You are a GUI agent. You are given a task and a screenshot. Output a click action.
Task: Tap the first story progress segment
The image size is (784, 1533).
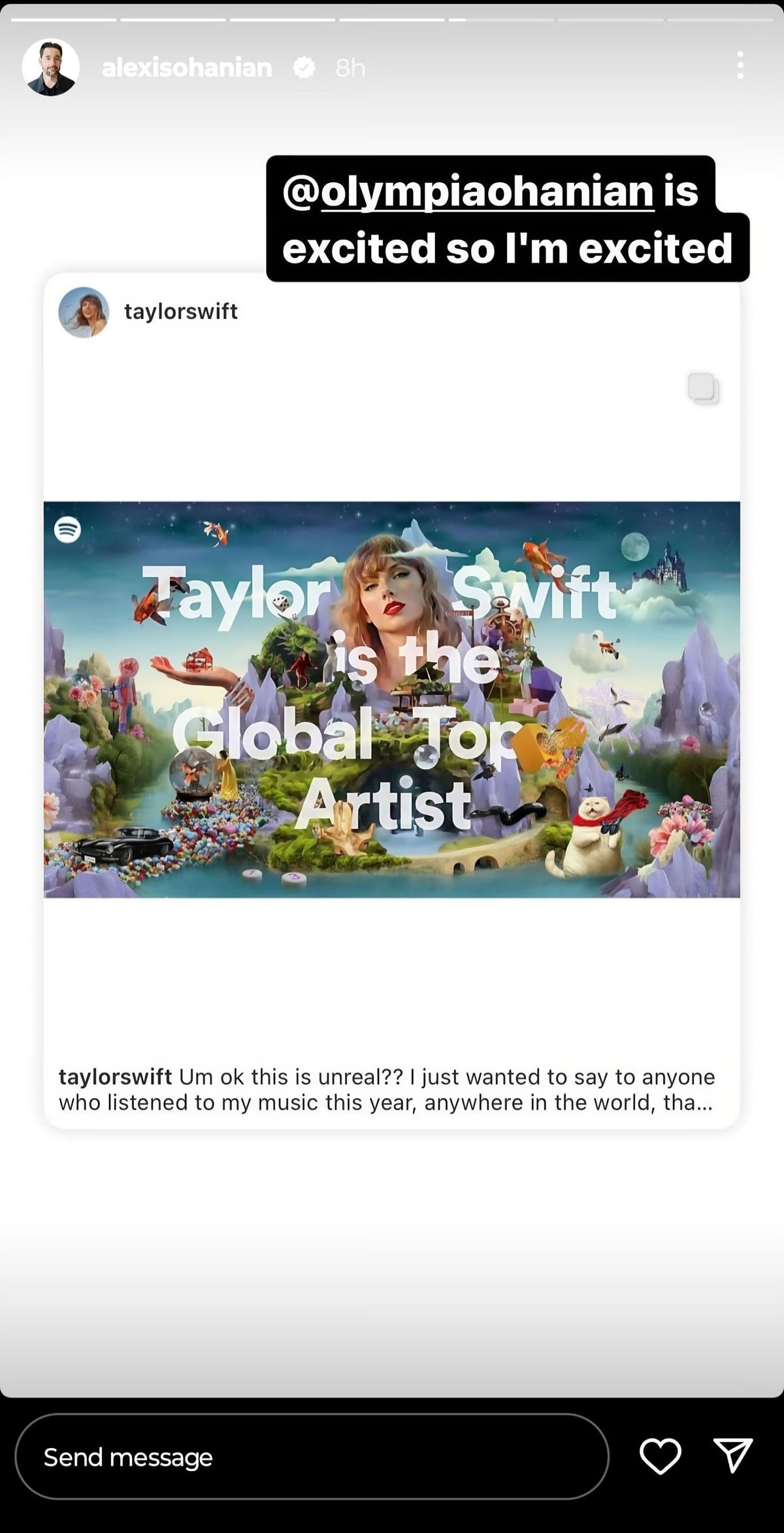[x=63, y=20]
